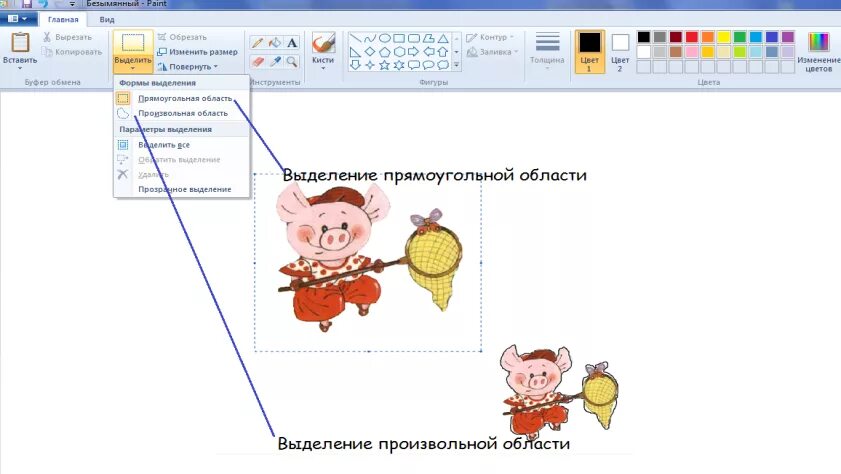Select the rounded rectangle shape

tap(414, 39)
